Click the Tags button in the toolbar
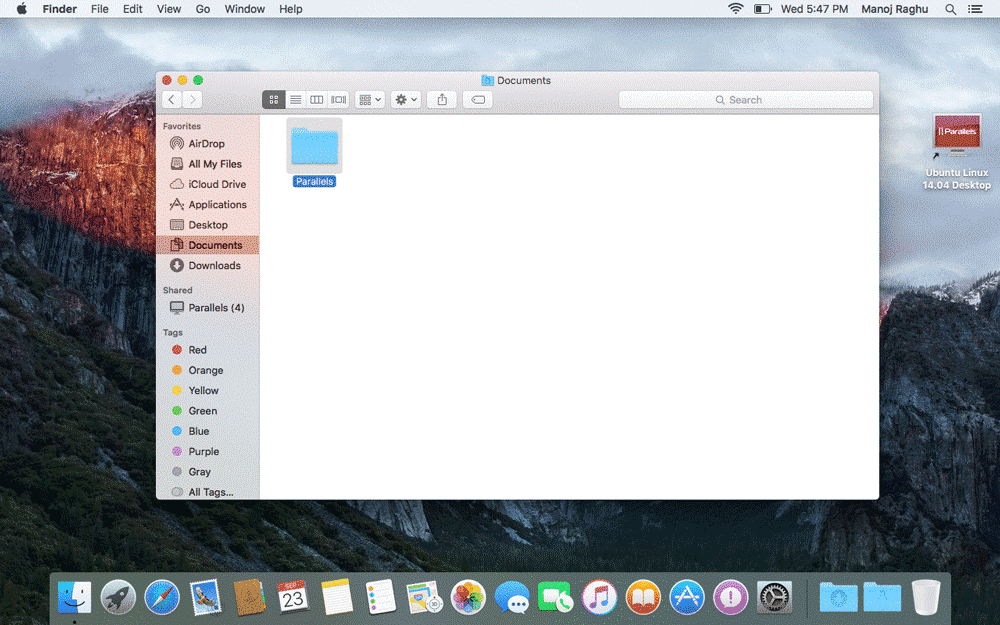This screenshot has height=625, width=1000. (x=477, y=99)
